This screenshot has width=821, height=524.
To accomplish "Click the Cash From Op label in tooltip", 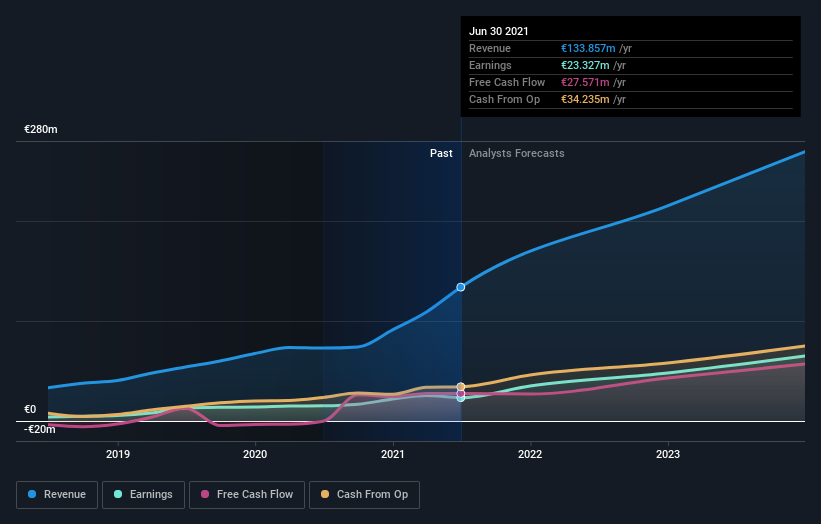I will coord(504,99).
